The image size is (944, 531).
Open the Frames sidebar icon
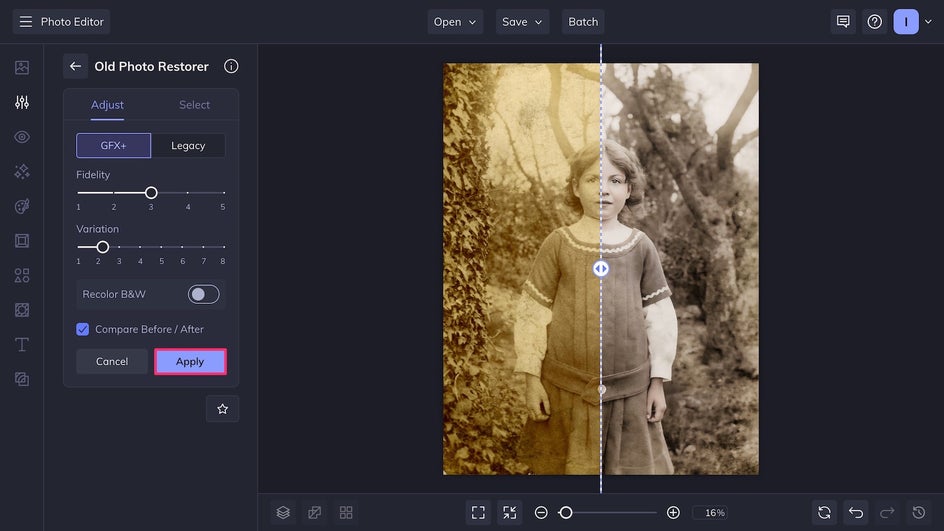22,241
